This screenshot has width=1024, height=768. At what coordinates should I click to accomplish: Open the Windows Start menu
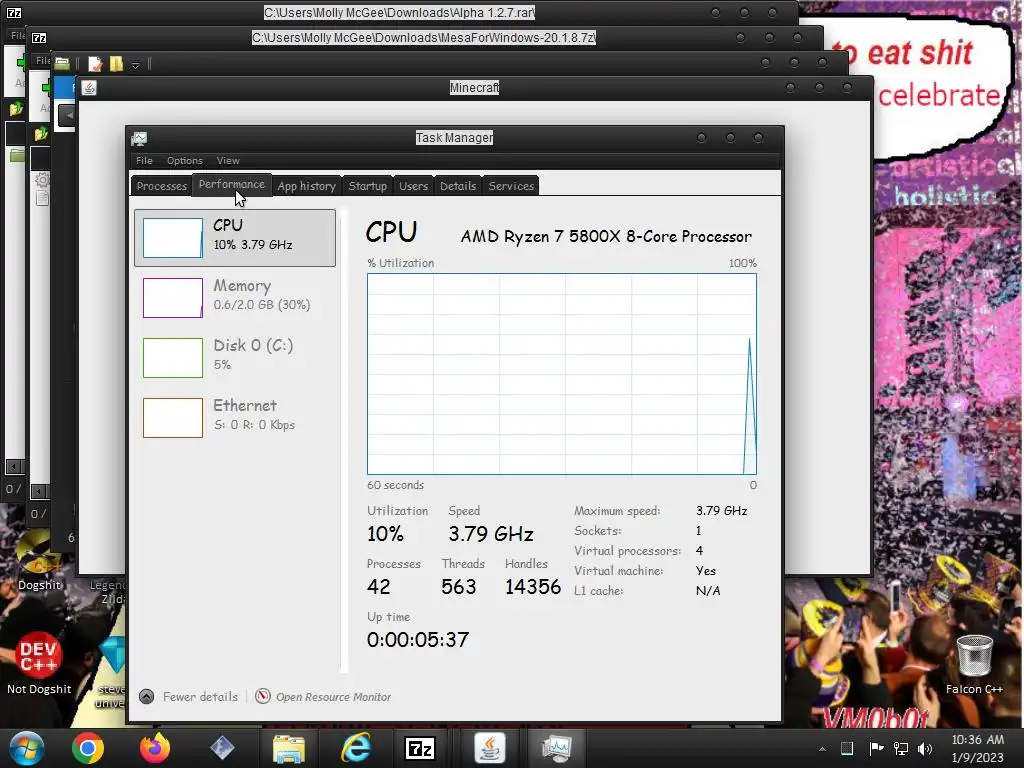point(27,748)
